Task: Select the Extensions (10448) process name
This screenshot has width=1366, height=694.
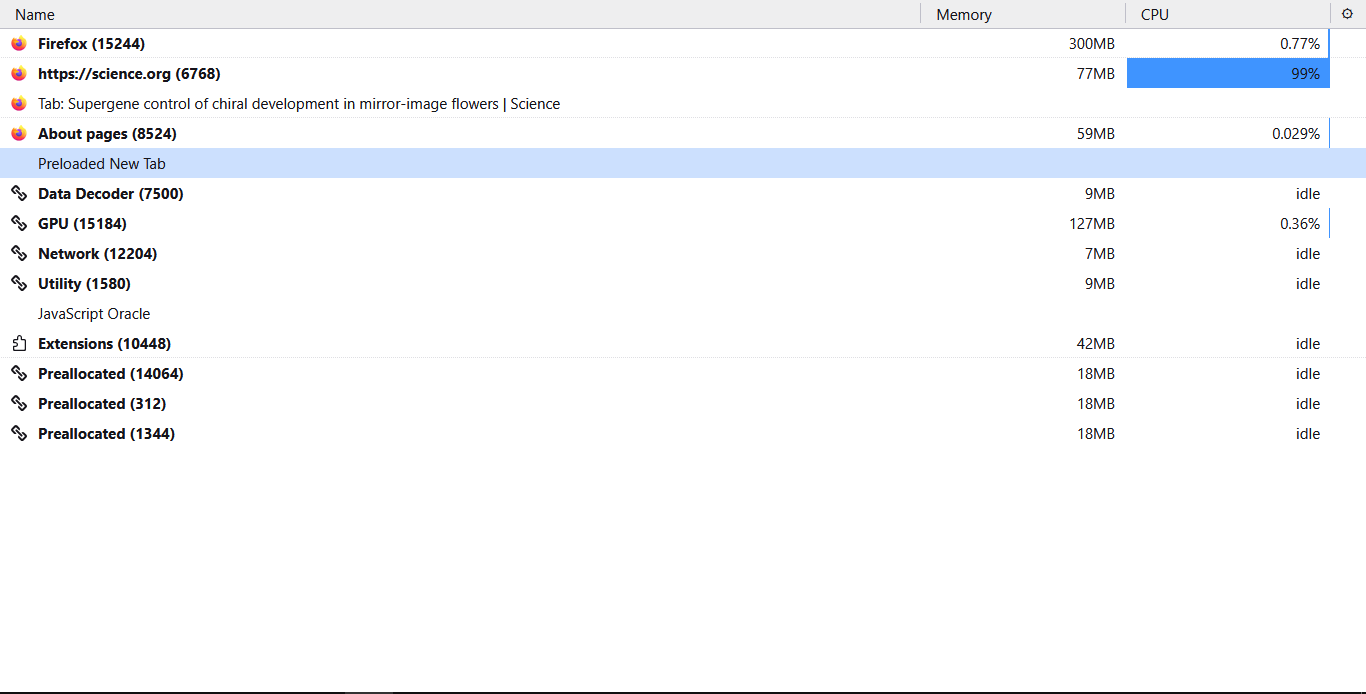Action: (104, 344)
